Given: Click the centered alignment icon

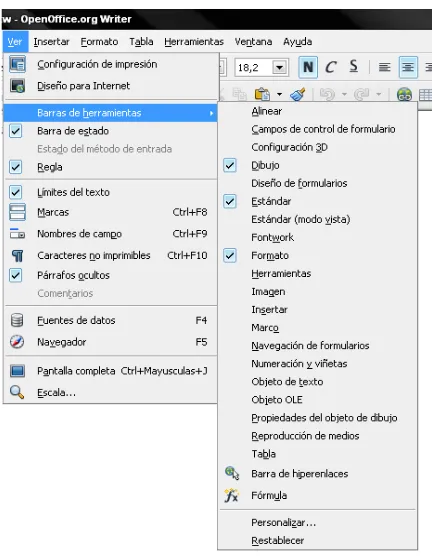Looking at the screenshot, I should point(408,67).
